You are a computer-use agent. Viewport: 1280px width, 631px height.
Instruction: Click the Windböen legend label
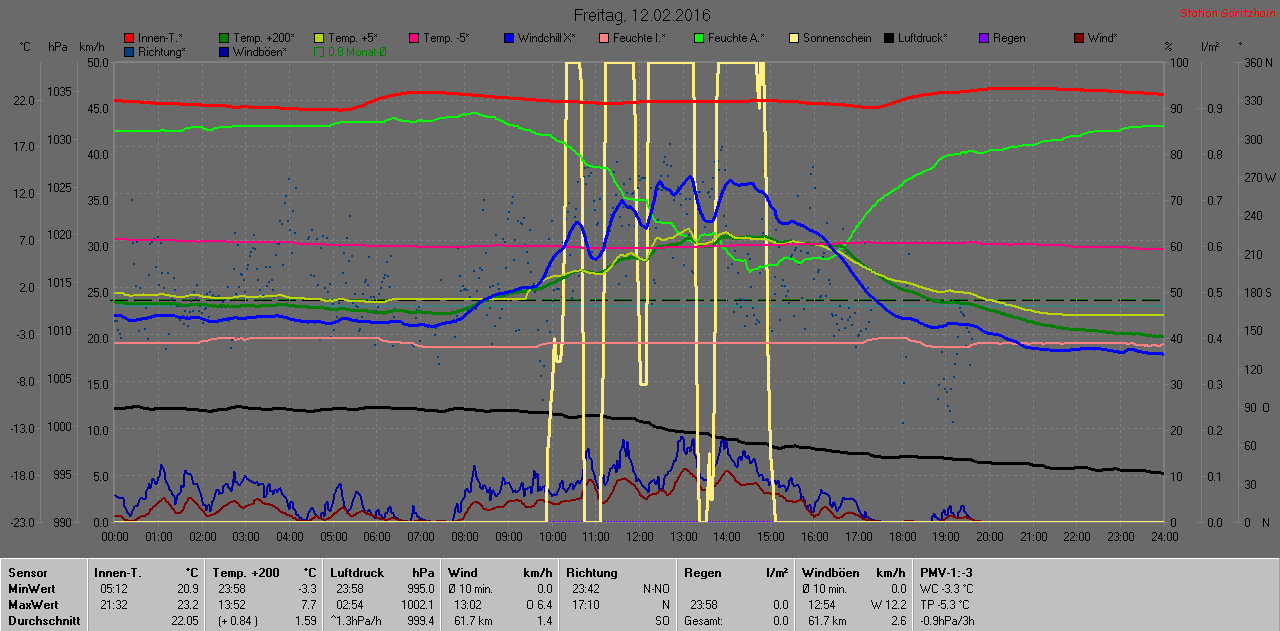tap(260, 51)
